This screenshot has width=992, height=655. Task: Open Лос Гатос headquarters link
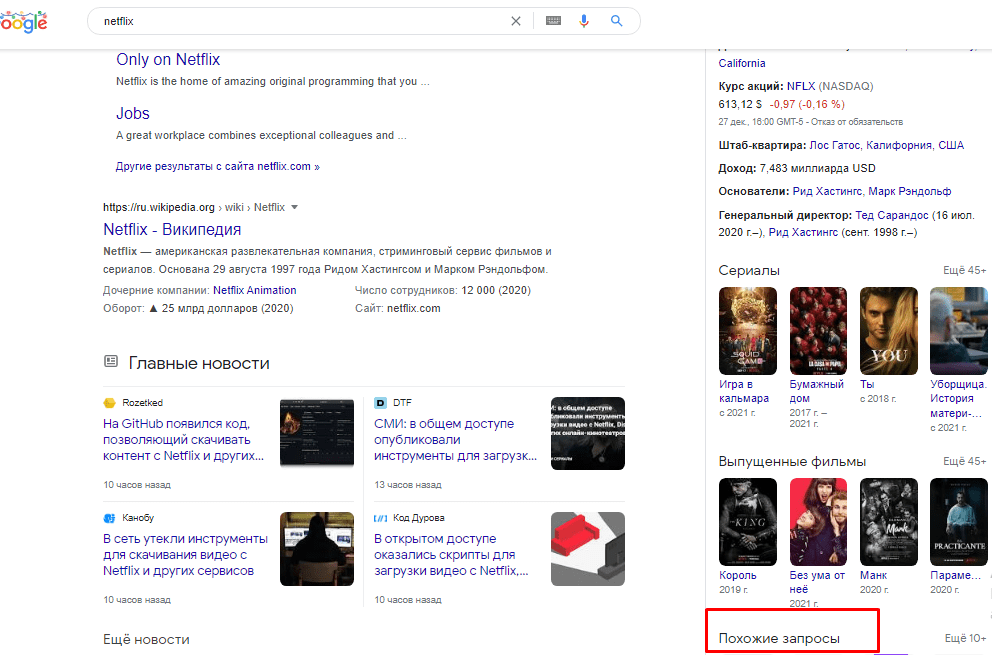click(834, 145)
